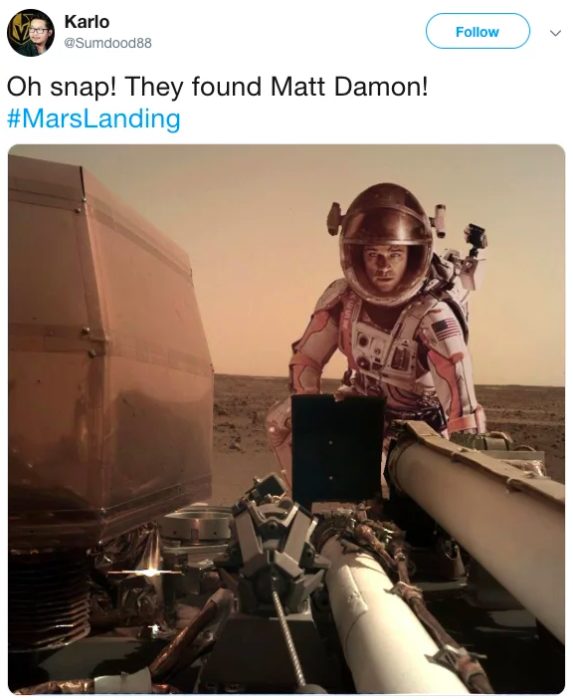Click the round metal ring on deck

[x=196, y=522]
